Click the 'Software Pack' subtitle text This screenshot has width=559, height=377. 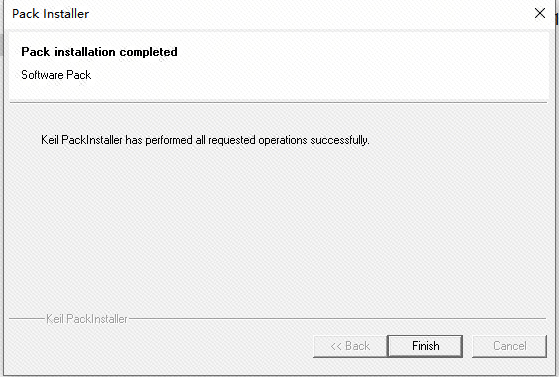[56, 75]
